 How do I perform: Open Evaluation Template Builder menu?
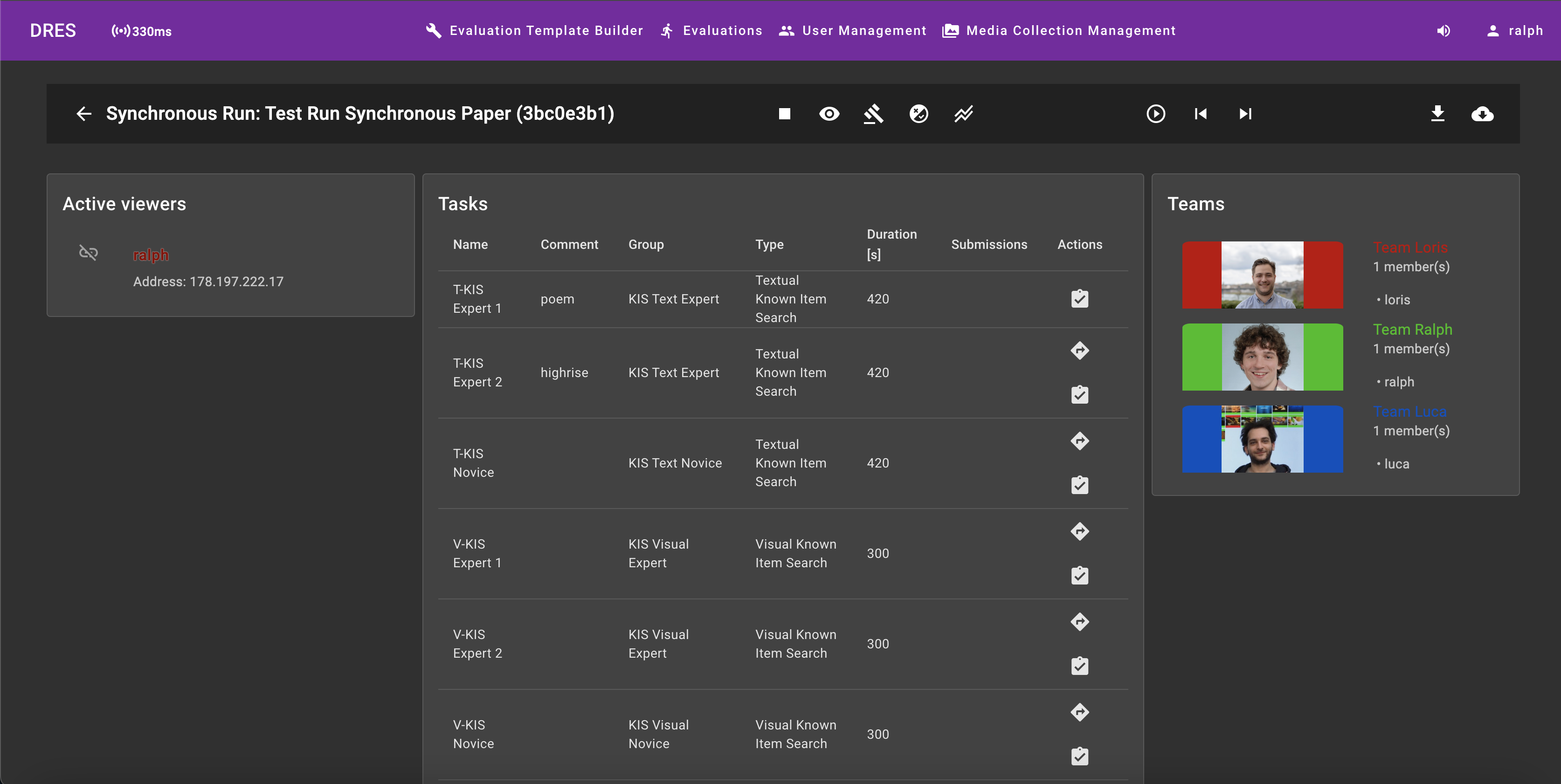(534, 31)
